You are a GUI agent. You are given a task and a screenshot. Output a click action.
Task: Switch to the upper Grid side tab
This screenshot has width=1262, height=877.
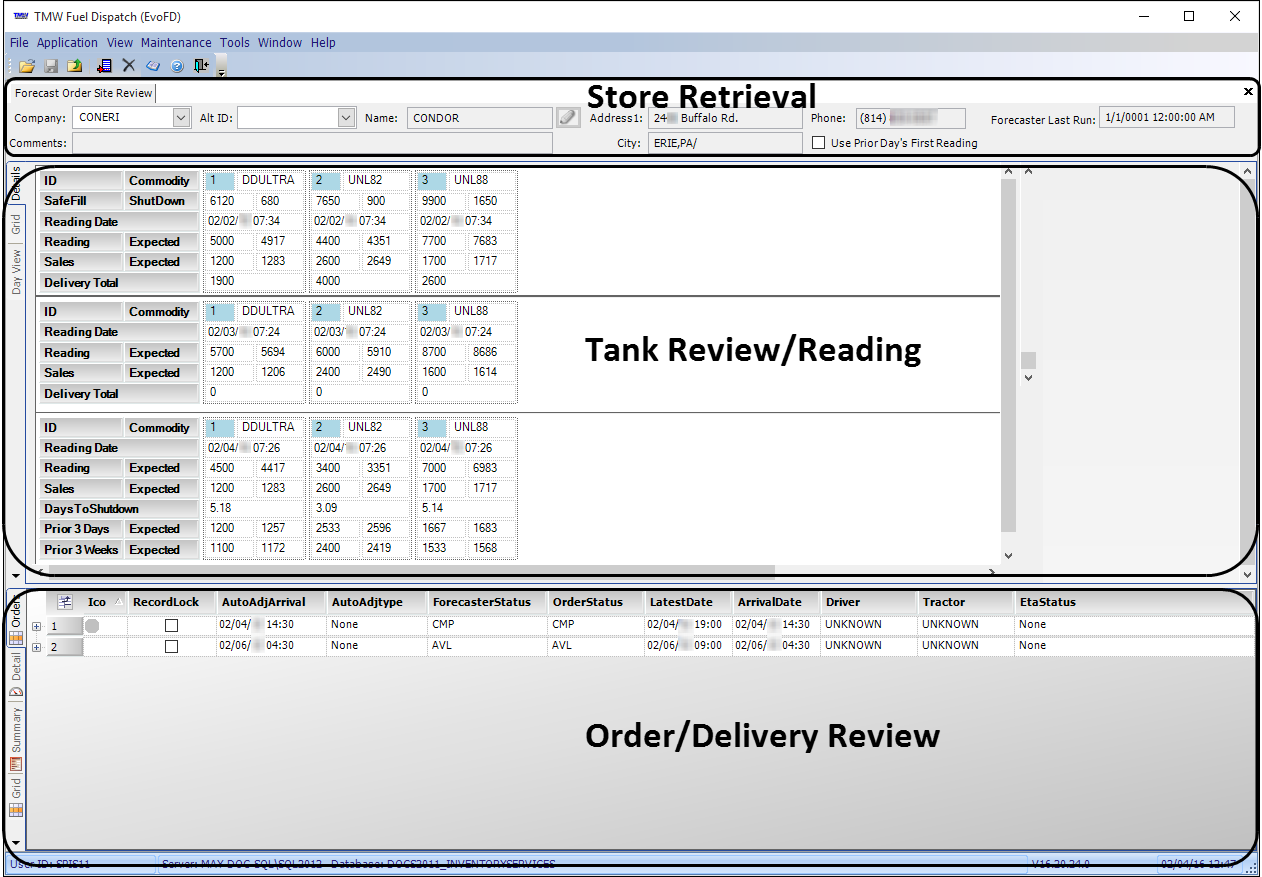coord(16,224)
